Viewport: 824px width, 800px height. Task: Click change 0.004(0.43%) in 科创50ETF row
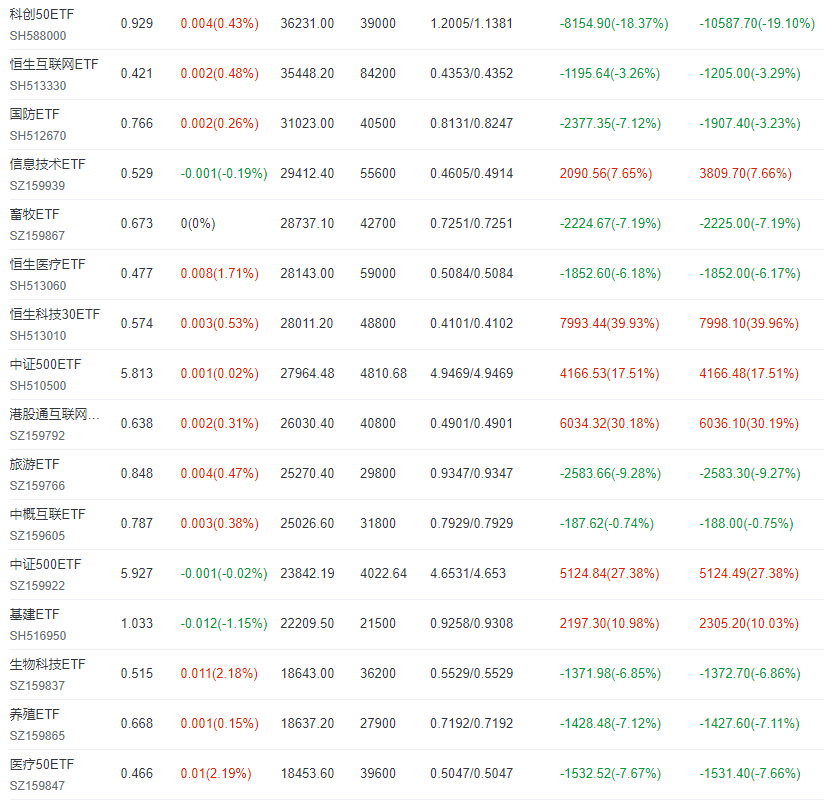[x=220, y=24]
